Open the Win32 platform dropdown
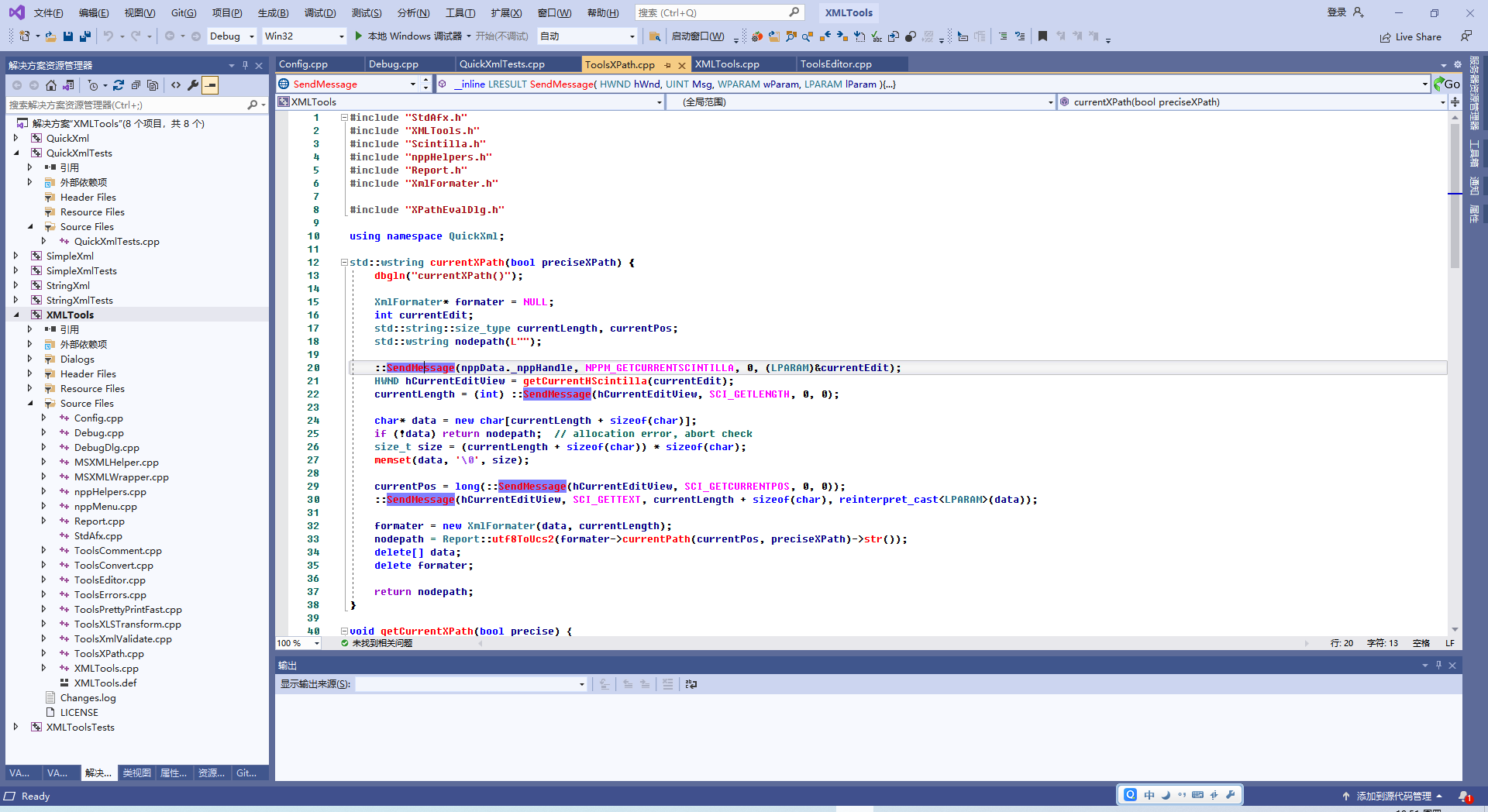The height and width of the screenshot is (812, 1488). (341, 36)
